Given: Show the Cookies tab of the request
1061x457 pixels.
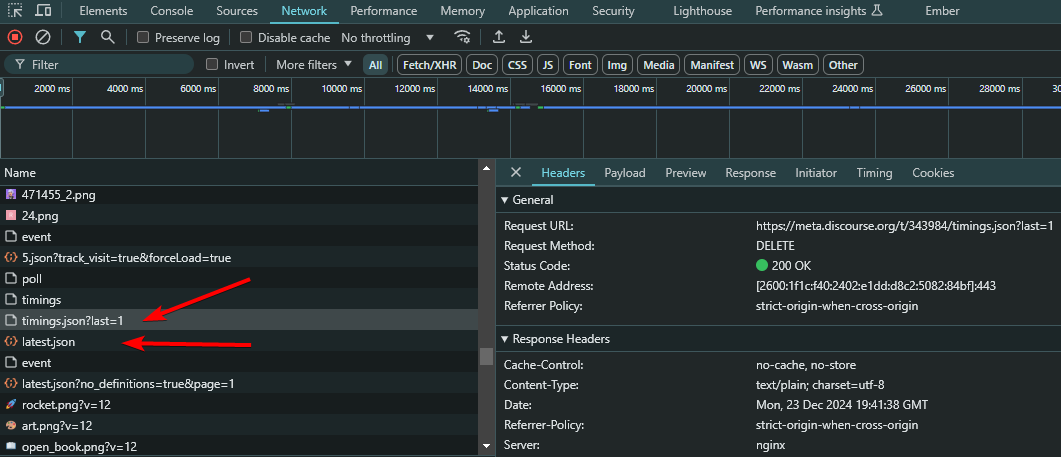Looking at the screenshot, I should pyautogui.click(x=933, y=173).
